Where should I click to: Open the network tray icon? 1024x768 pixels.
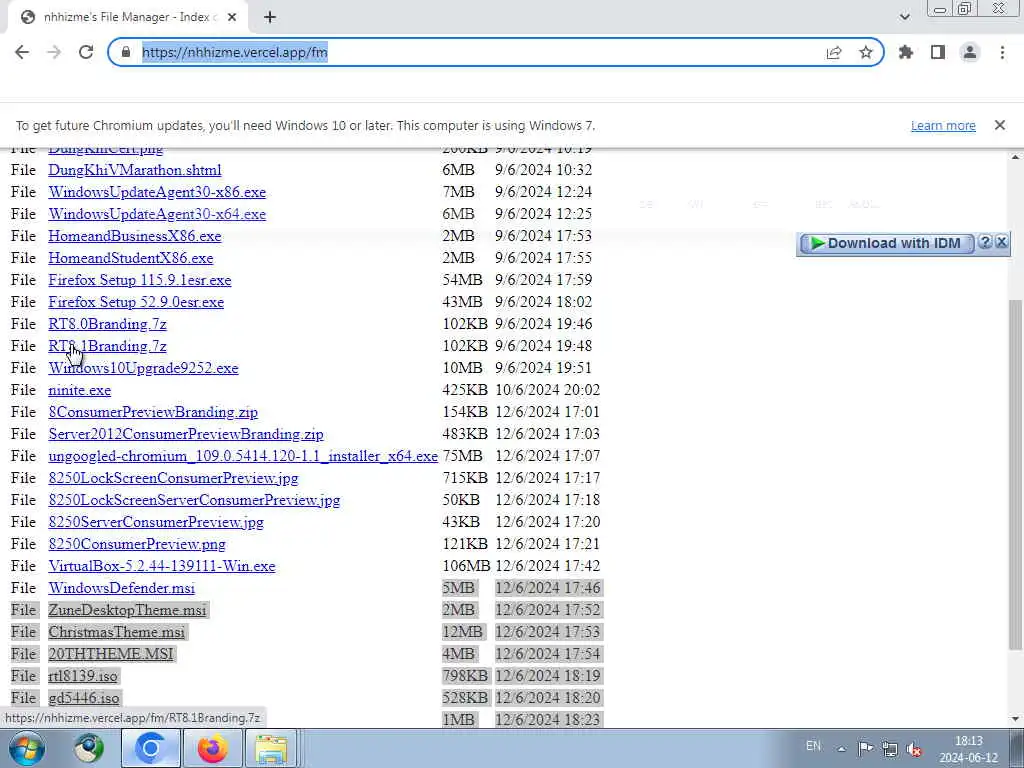[889, 748]
